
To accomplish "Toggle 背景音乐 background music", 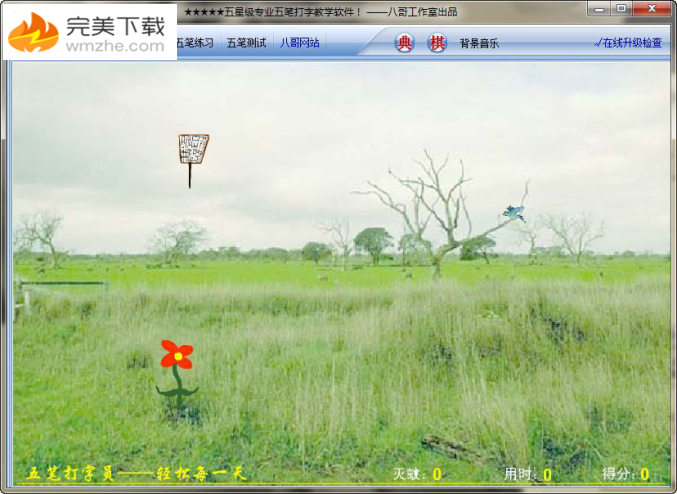I will (x=479, y=43).
